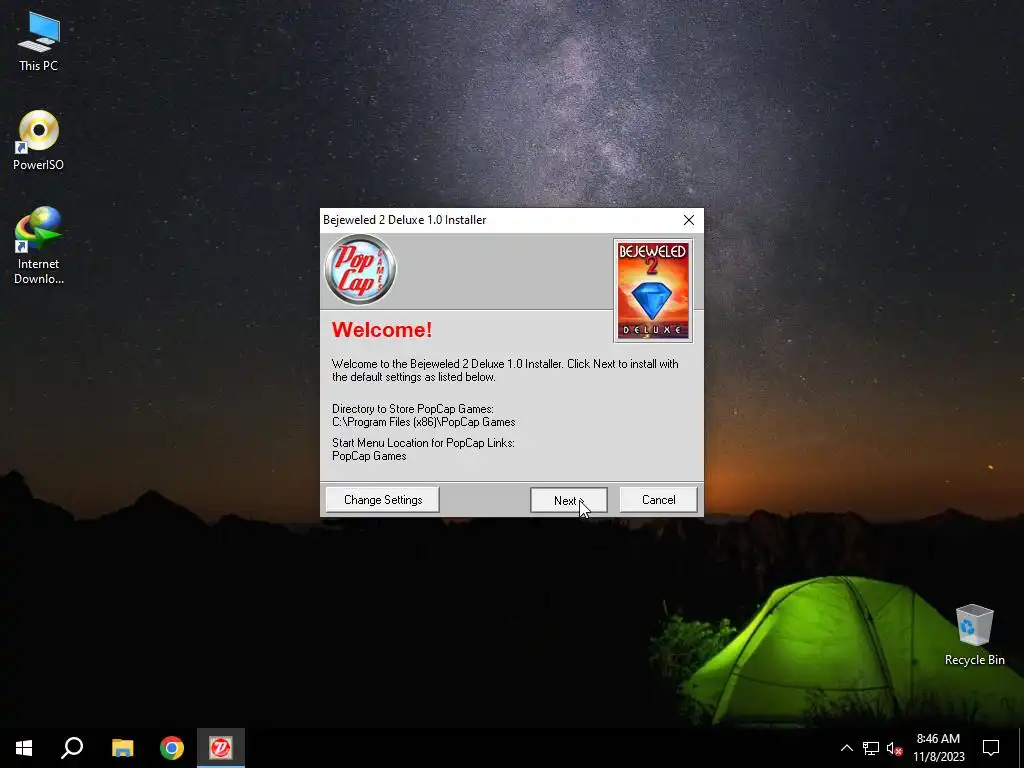This screenshot has width=1024, height=768.
Task: Click the muted volume tray icon
Action: (894, 748)
